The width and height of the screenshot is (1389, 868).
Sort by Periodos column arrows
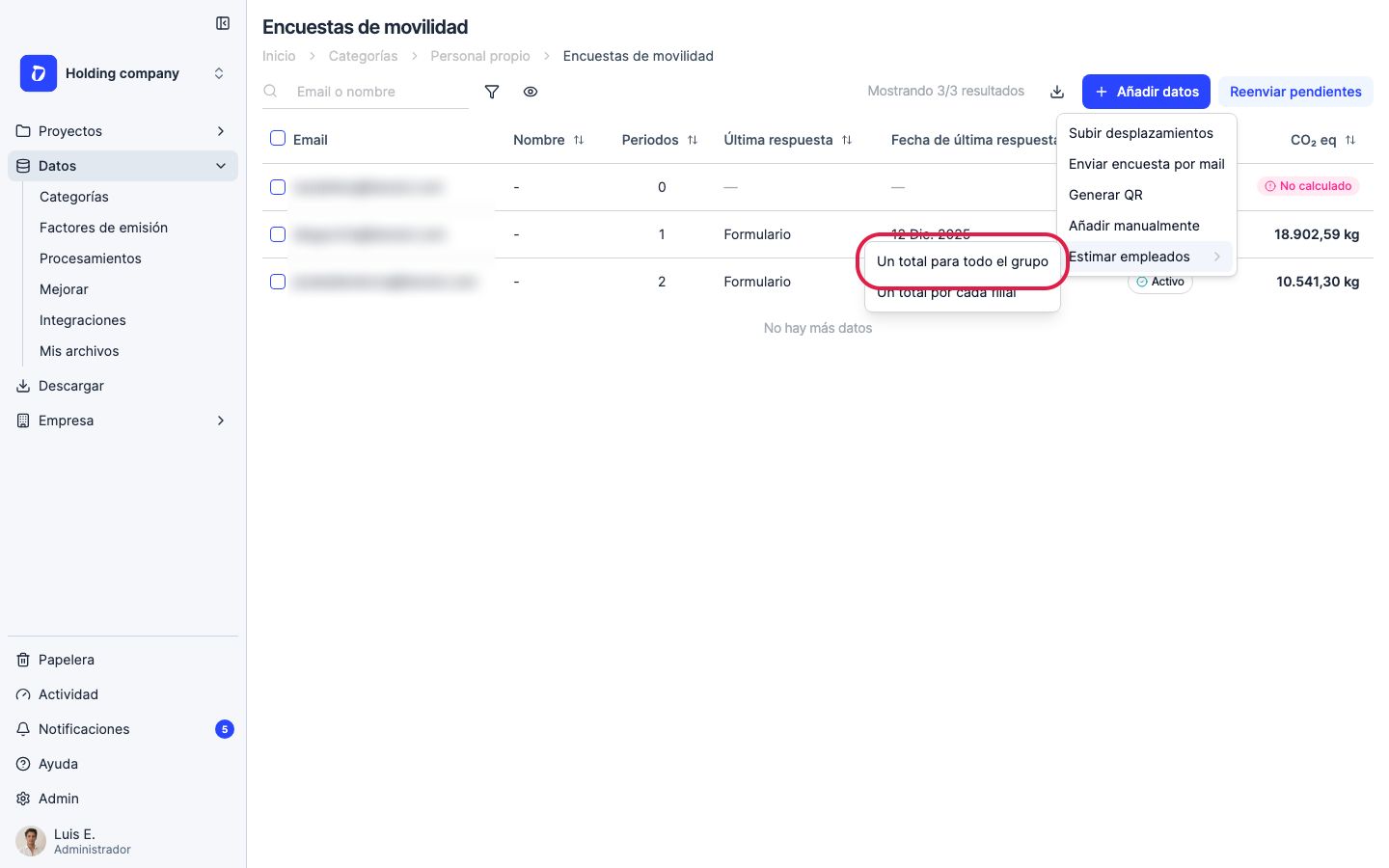[693, 140]
